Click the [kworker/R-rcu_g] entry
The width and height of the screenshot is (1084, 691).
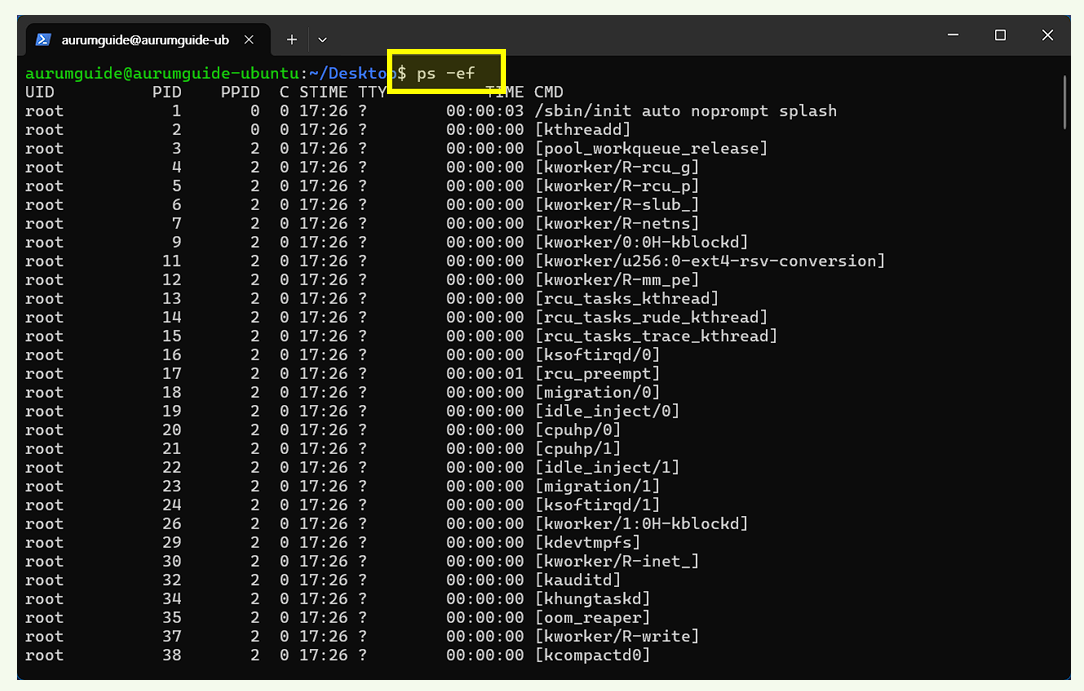click(x=617, y=167)
